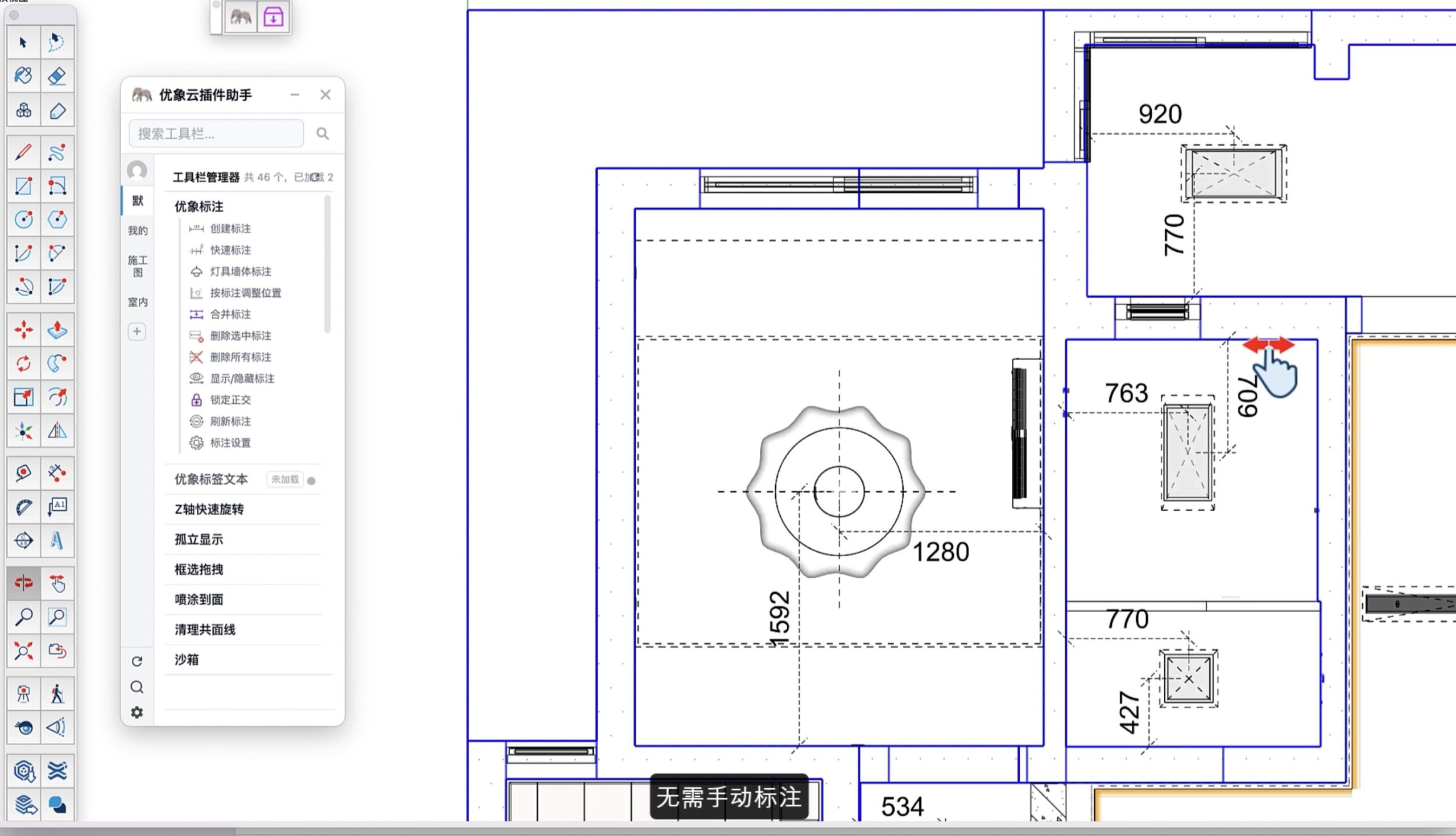This screenshot has width=1456, height=836.
Task: Run 创建标注 tool
Action: [x=221, y=229]
